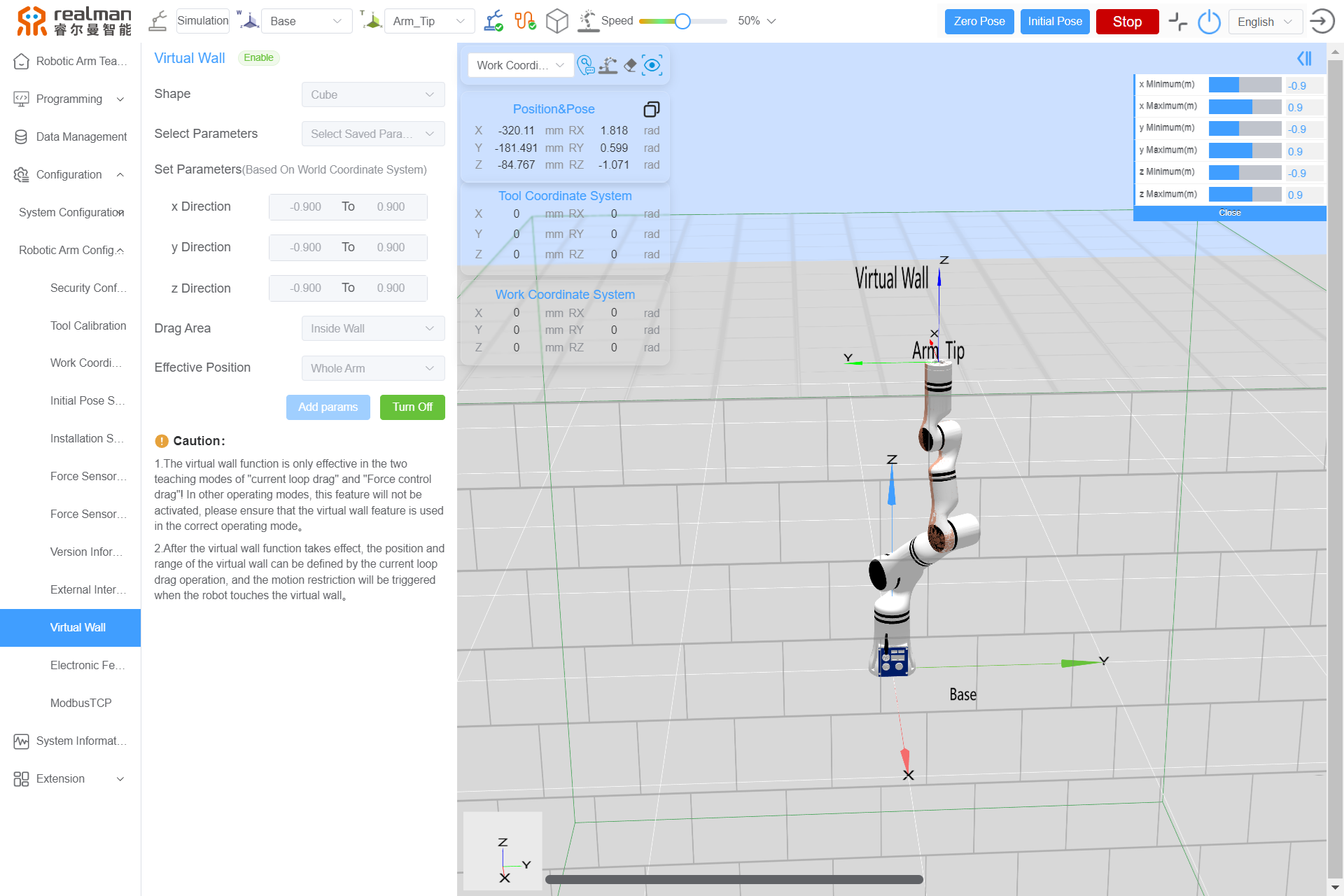Click the Add params button
Image resolution: width=1344 pixels, height=896 pixels.
click(327, 407)
